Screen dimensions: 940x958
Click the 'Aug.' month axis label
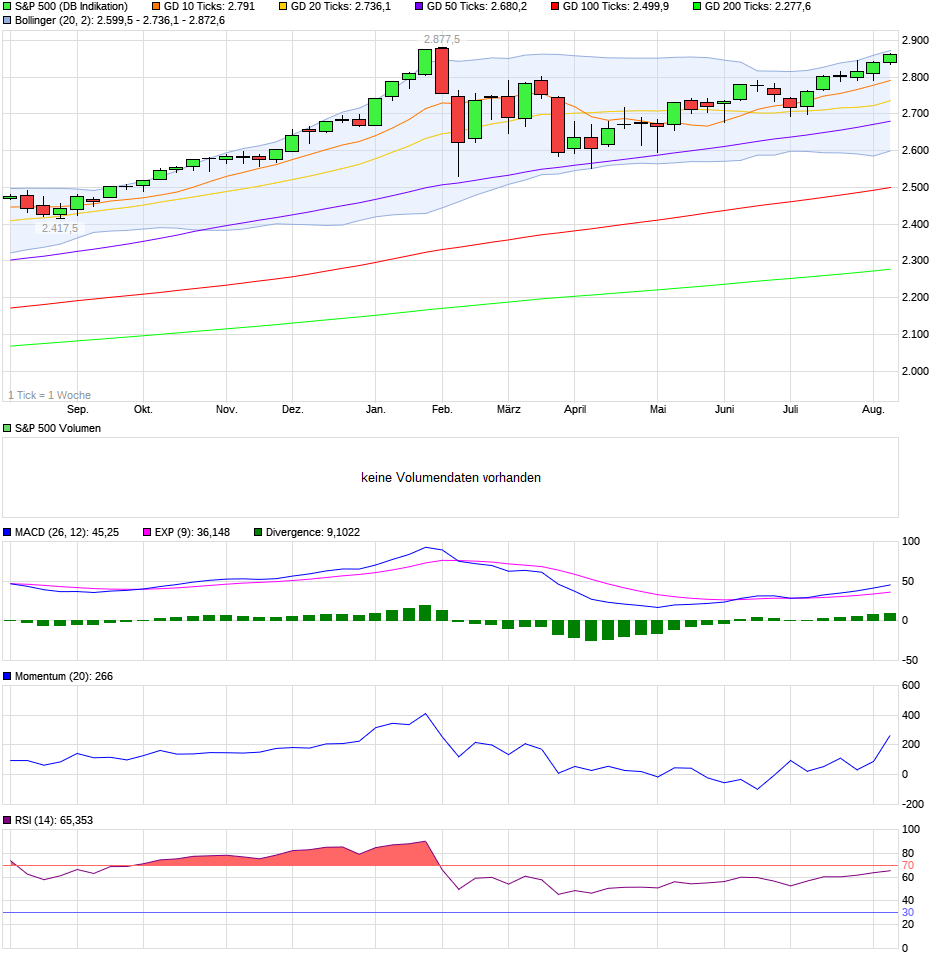click(x=873, y=409)
